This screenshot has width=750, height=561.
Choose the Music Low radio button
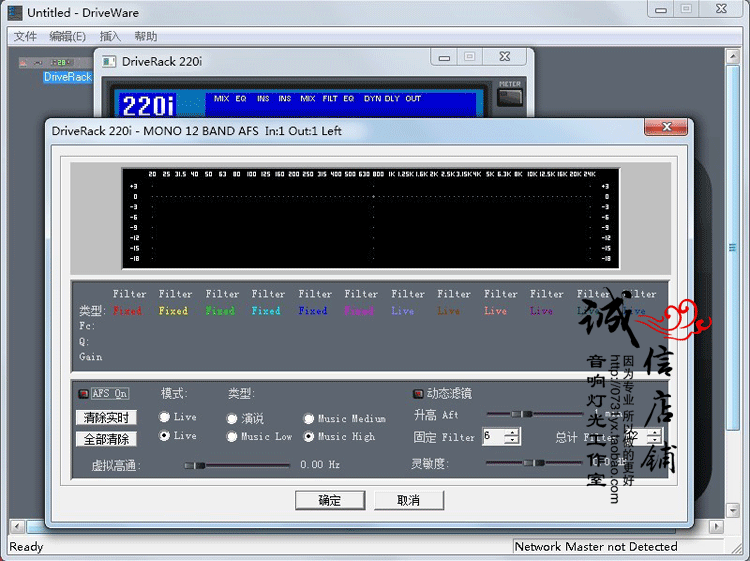pos(232,437)
